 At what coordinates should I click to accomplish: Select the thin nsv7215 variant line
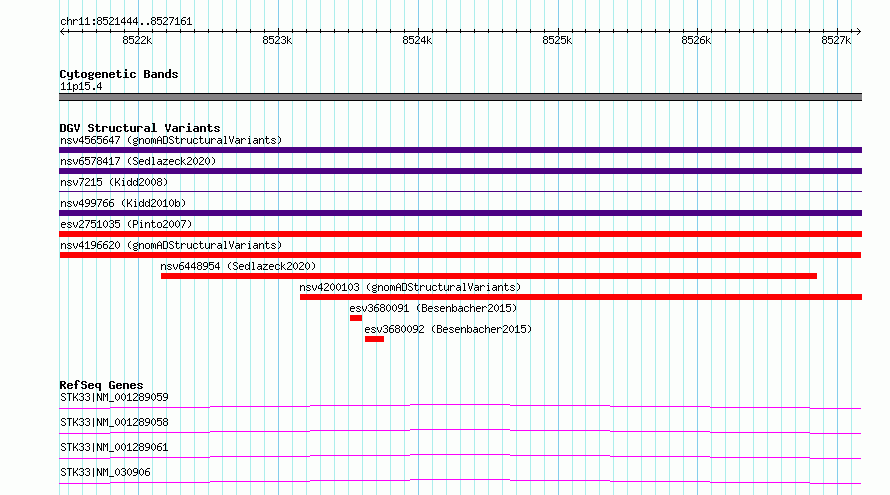tap(460, 191)
